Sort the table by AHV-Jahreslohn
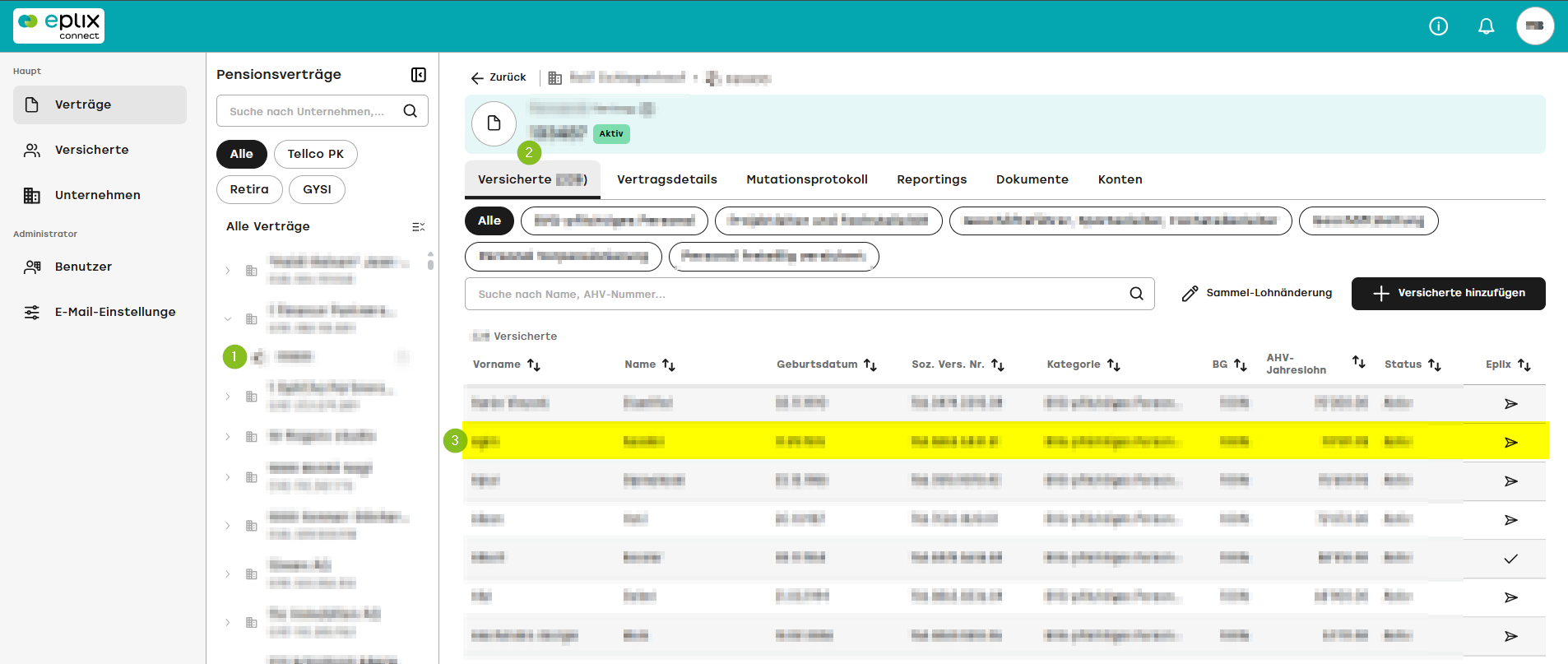 (1359, 362)
